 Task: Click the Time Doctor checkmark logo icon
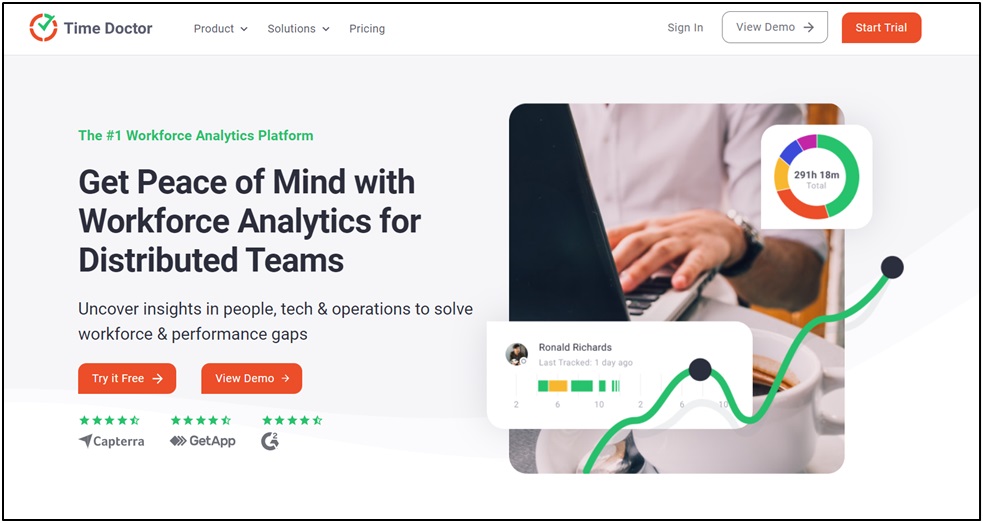[43, 28]
